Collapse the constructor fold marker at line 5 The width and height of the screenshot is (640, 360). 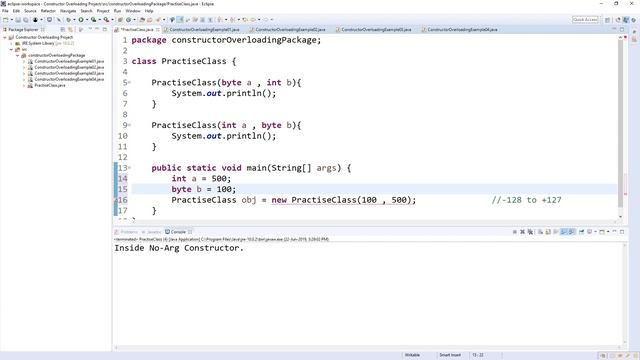coord(129,82)
